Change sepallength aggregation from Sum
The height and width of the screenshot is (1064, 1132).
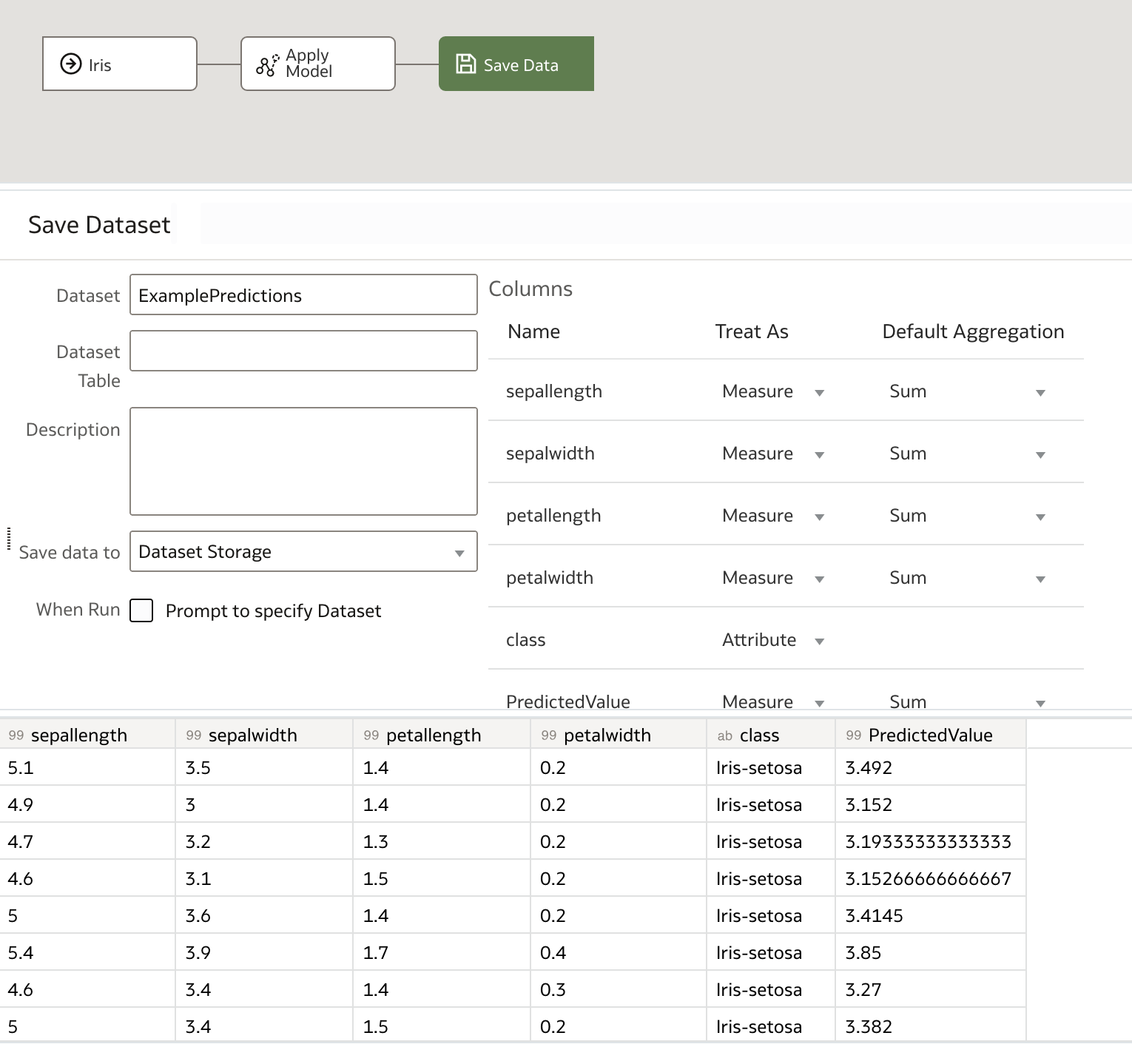[1040, 392]
